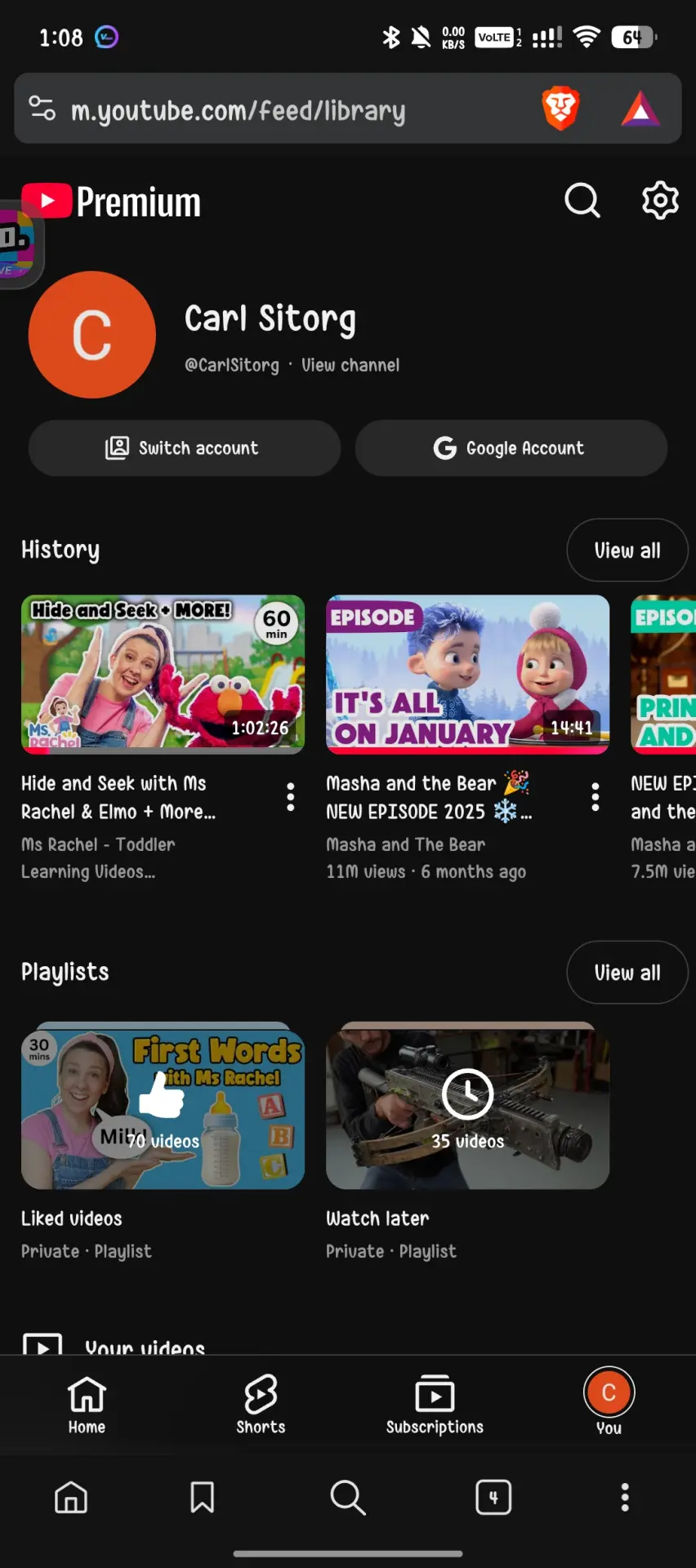Play Masha and the Bear 14:41 thumbnail
Viewport: 696px width, 1568px height.
click(468, 675)
